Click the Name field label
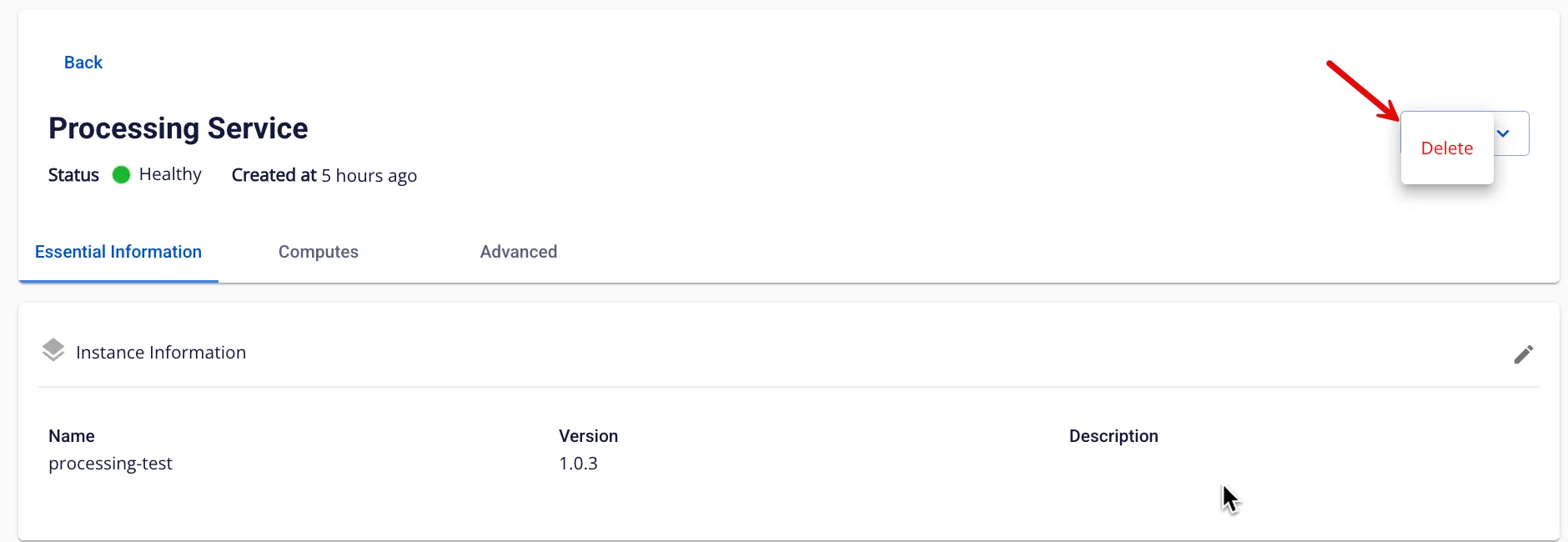 [x=72, y=436]
